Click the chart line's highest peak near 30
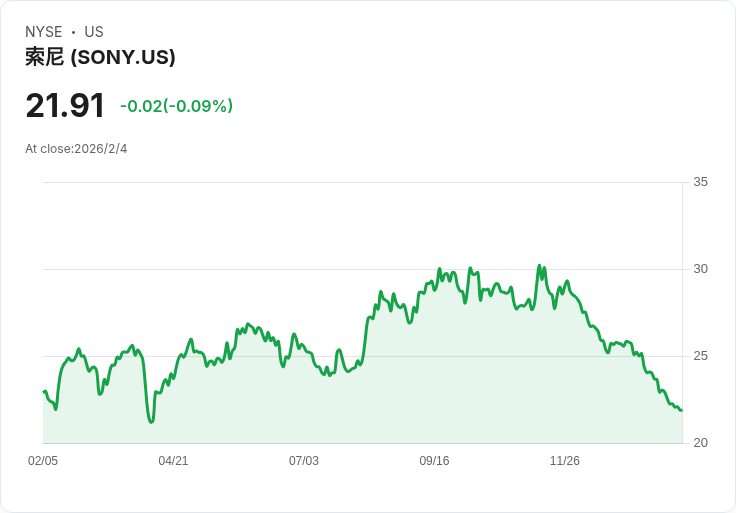The width and height of the screenshot is (736, 513). [539, 266]
